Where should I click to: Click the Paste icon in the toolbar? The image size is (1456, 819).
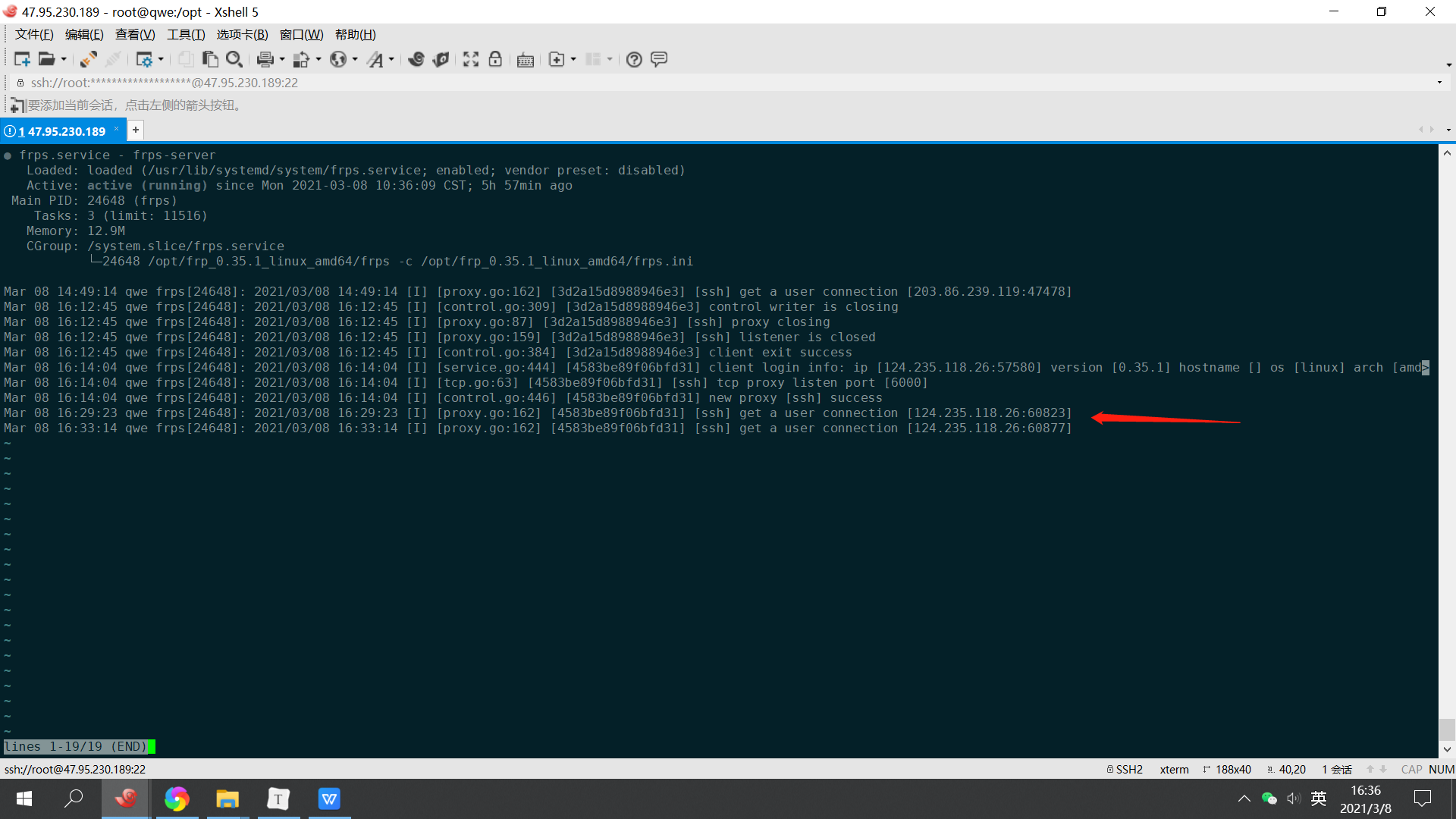(x=210, y=59)
